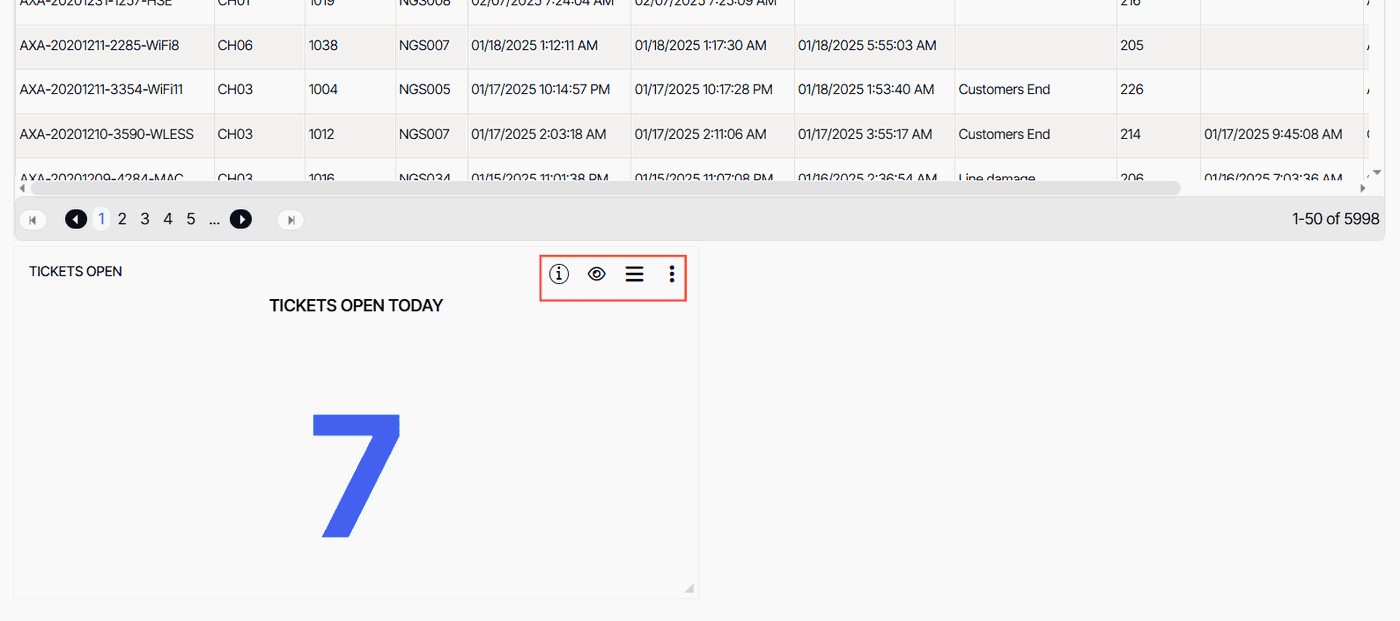Click scroll-down arrow of table vertical scrollbar

pos(1376,173)
